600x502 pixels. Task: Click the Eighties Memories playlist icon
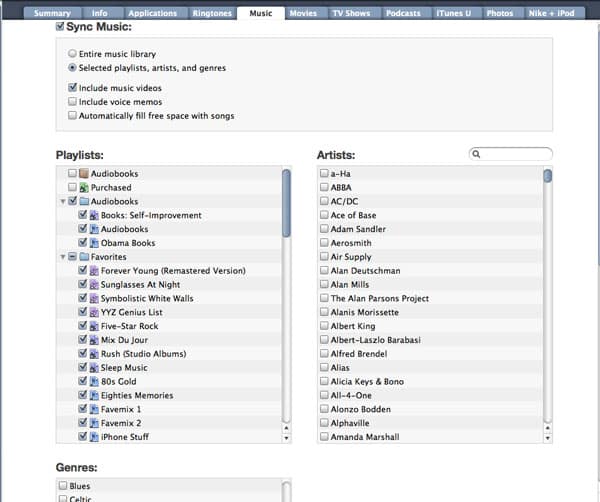tap(94, 395)
